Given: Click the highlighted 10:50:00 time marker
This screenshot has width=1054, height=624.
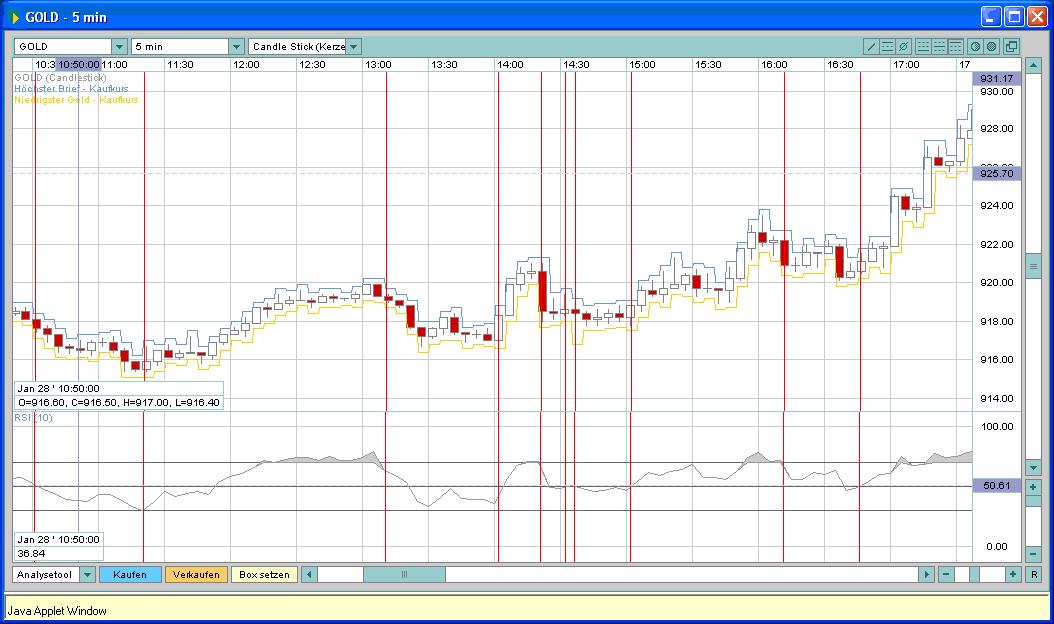Looking at the screenshot, I should coord(79,65).
